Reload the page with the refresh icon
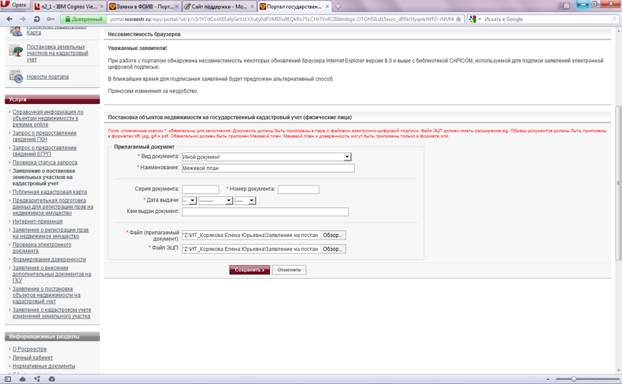The height and width of the screenshot is (384, 622). pyautogui.click(x=36, y=19)
